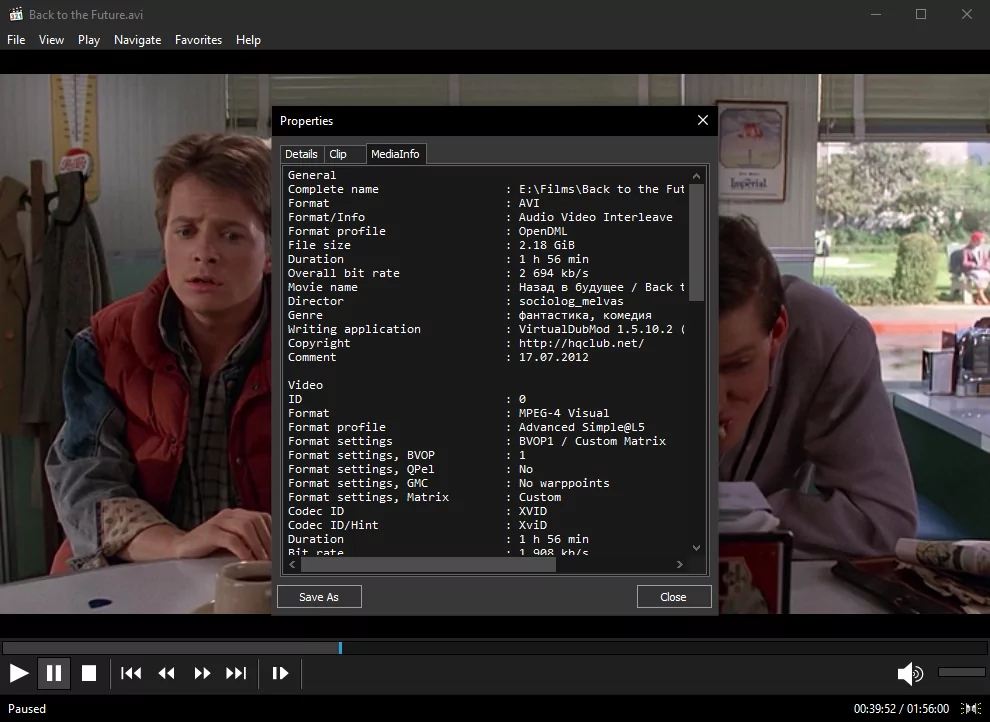The height and width of the screenshot is (722, 990).
Task: Minimize the player window
Action: tap(876, 14)
